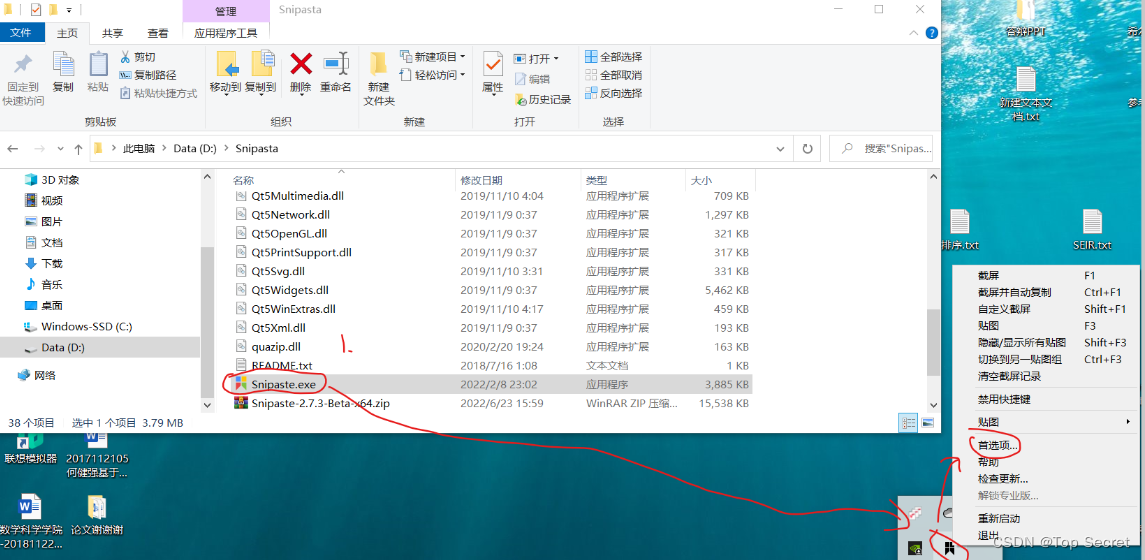The image size is (1145, 560).
Task: Click the Up one level arrow
Action: (x=78, y=148)
